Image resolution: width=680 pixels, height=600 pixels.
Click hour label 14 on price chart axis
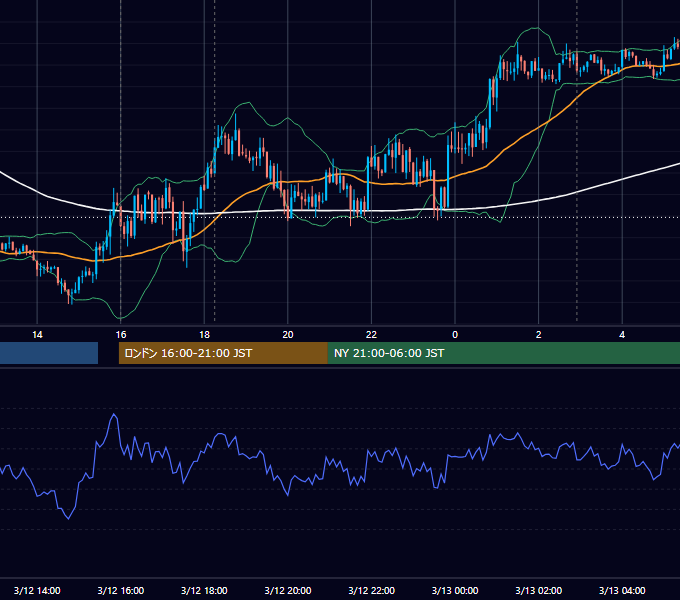pyautogui.click(x=37, y=335)
